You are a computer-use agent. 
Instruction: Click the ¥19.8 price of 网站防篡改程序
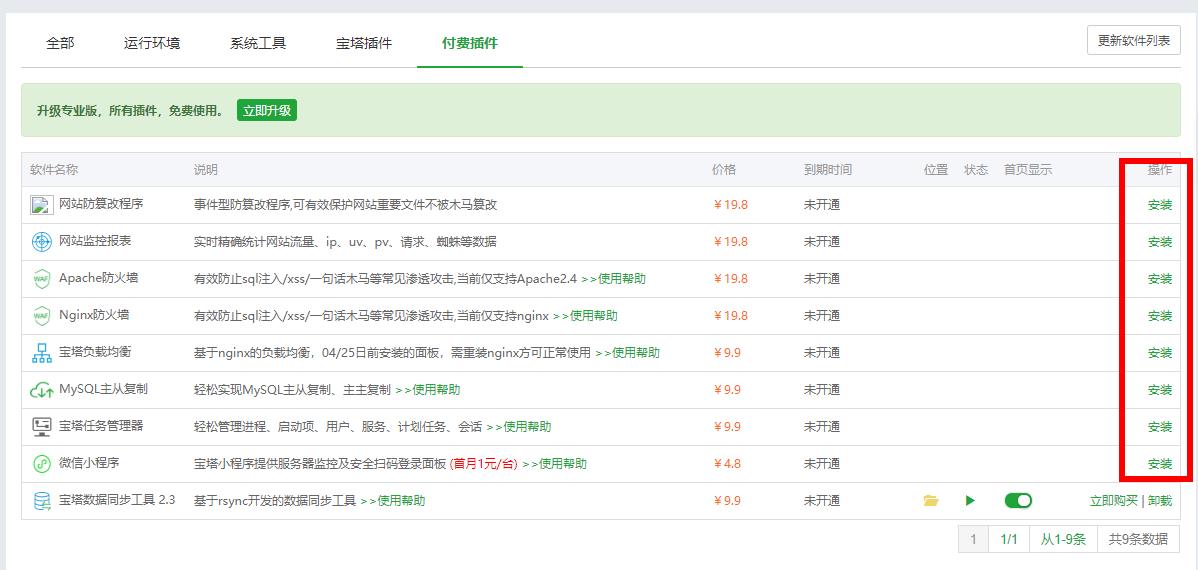pos(730,205)
